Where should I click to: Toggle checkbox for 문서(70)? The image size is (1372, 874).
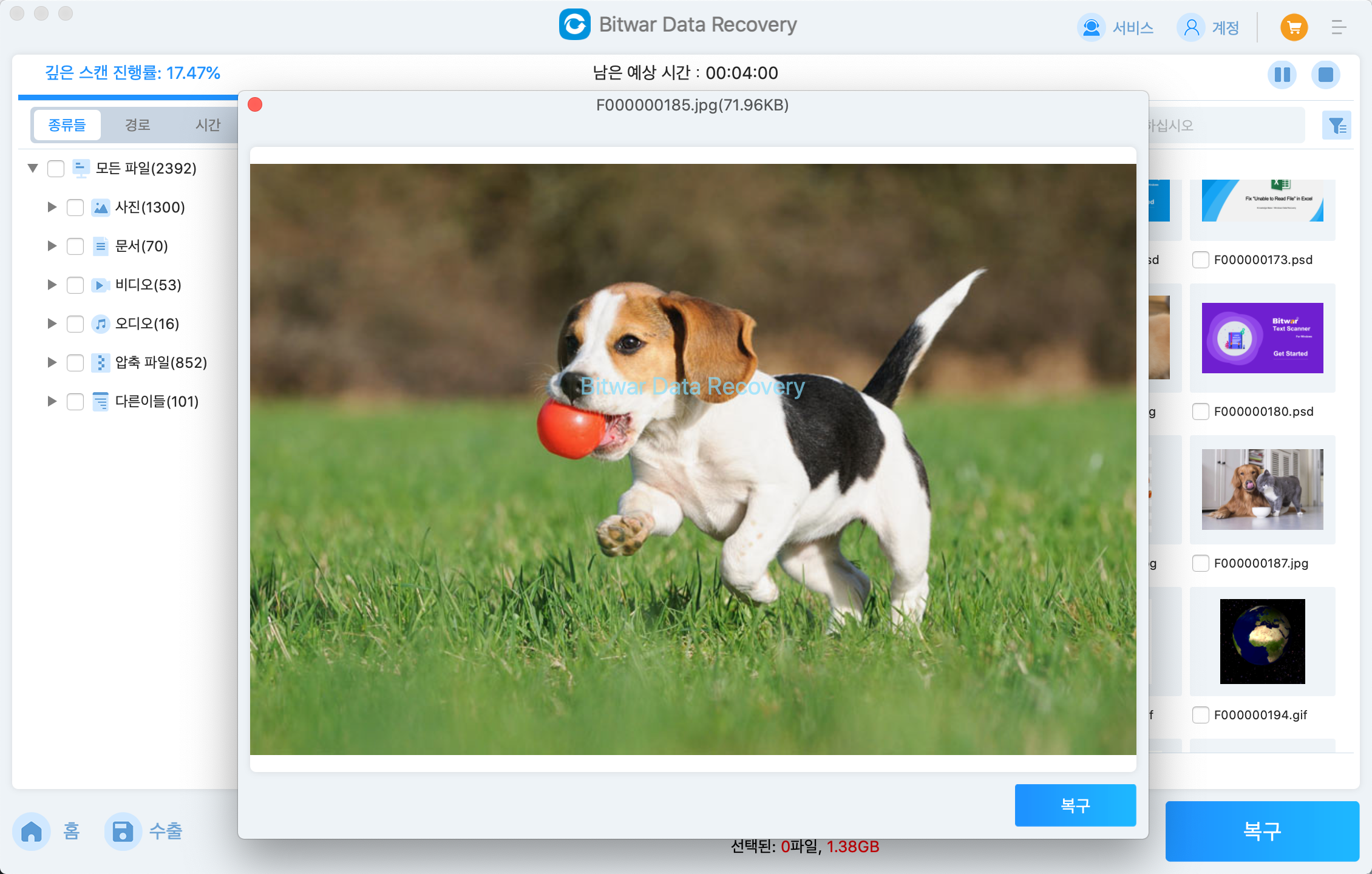click(75, 245)
